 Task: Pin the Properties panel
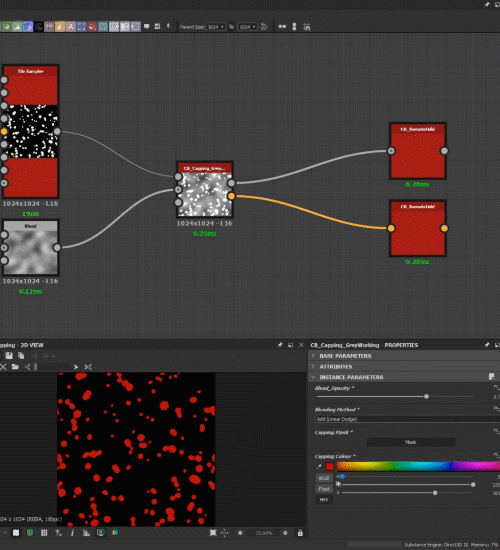pyautogui.click(x=487, y=345)
